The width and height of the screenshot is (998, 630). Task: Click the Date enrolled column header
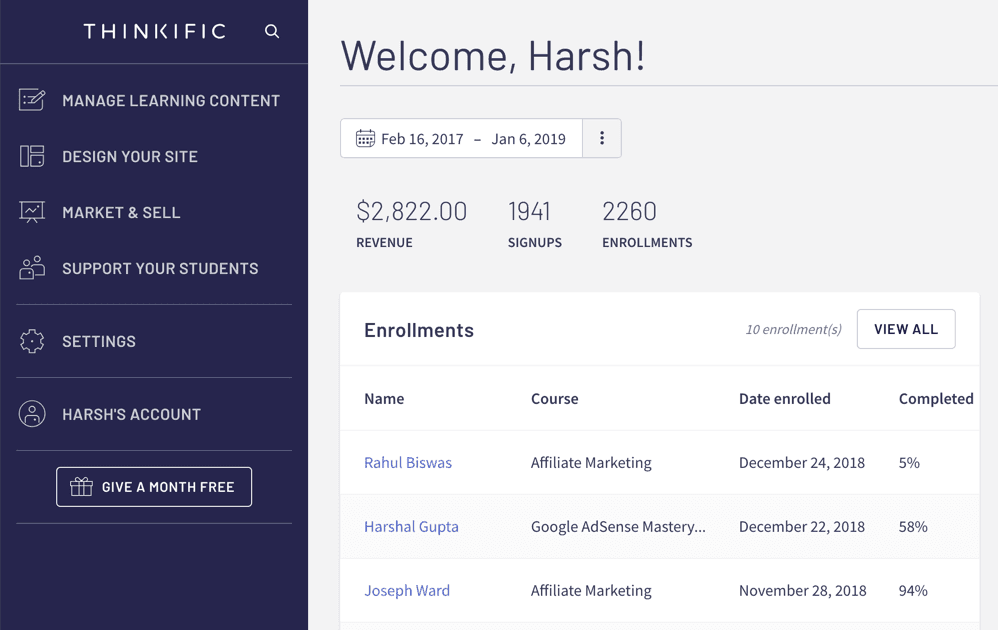point(784,399)
